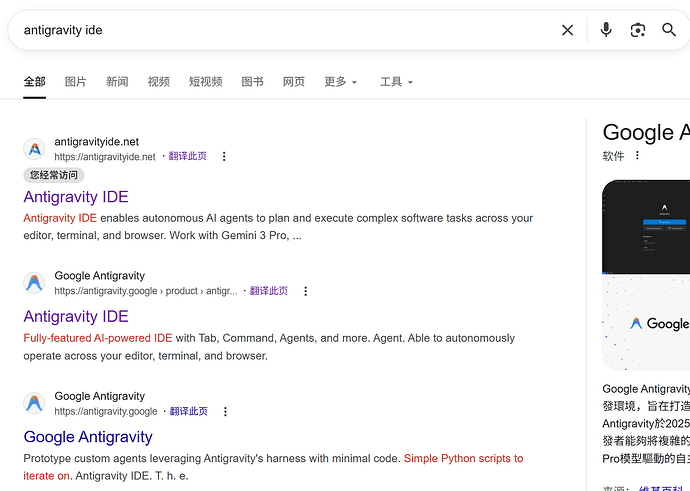Switch to the 视频 tab
Screen dimensions: 690x491
158,82
